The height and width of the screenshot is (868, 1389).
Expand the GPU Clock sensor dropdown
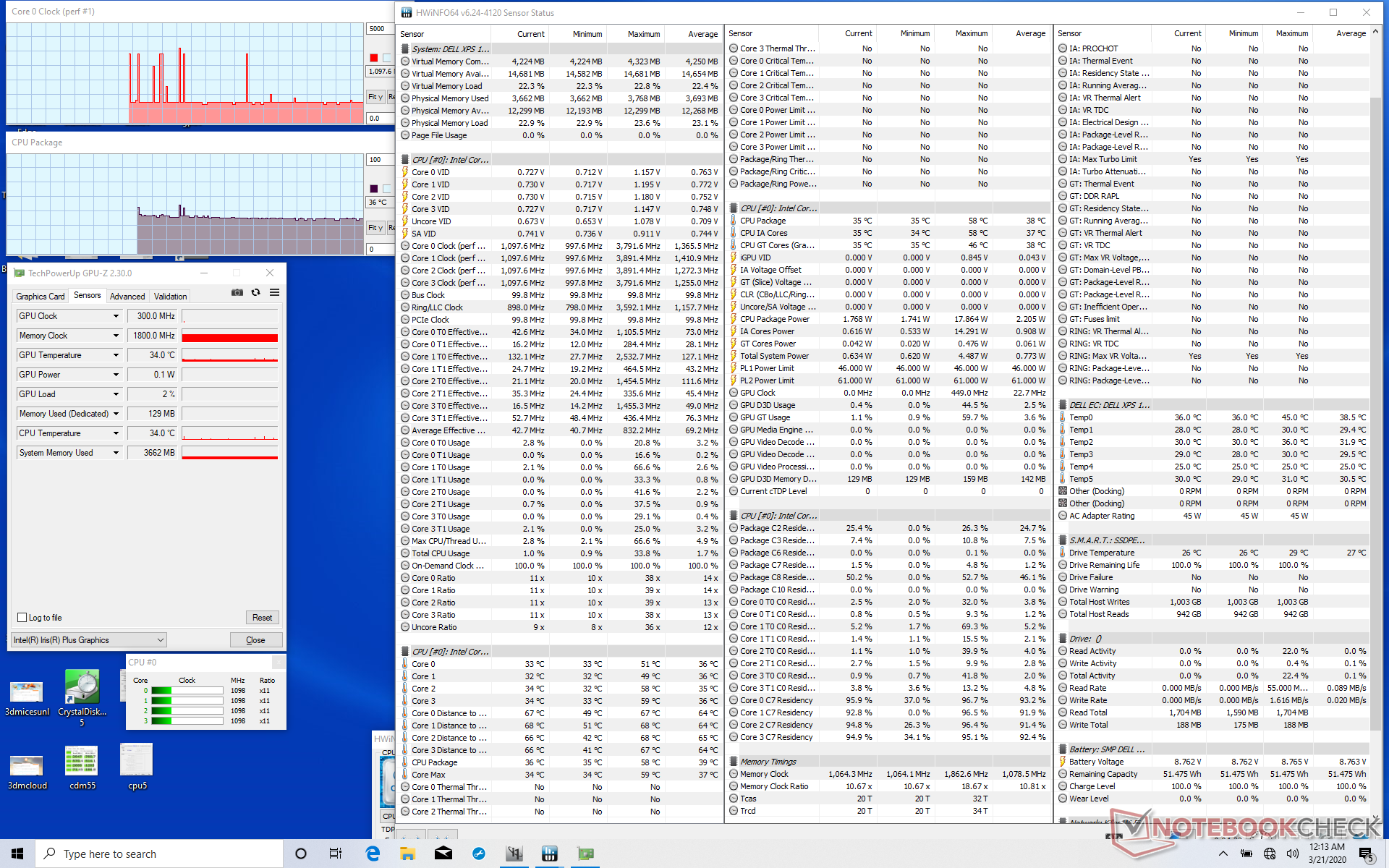pos(116,316)
